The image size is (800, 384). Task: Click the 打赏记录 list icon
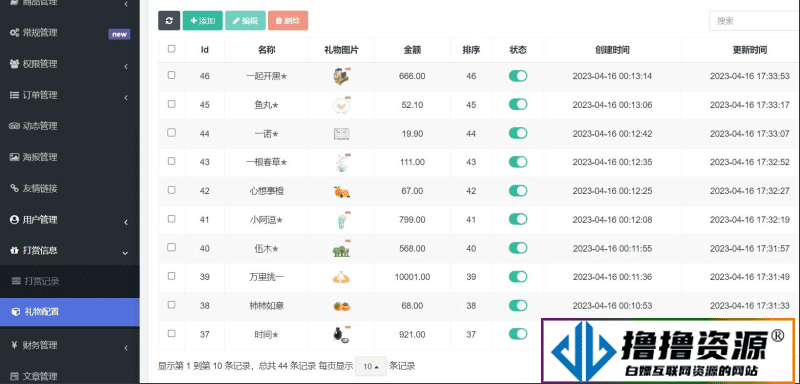pos(16,281)
